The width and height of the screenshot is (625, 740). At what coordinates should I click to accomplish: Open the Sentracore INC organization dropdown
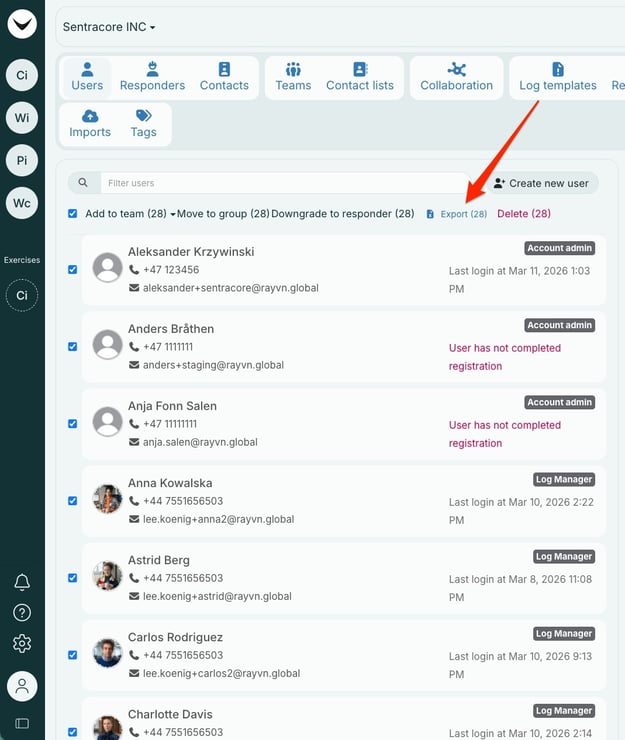[x=110, y=27]
